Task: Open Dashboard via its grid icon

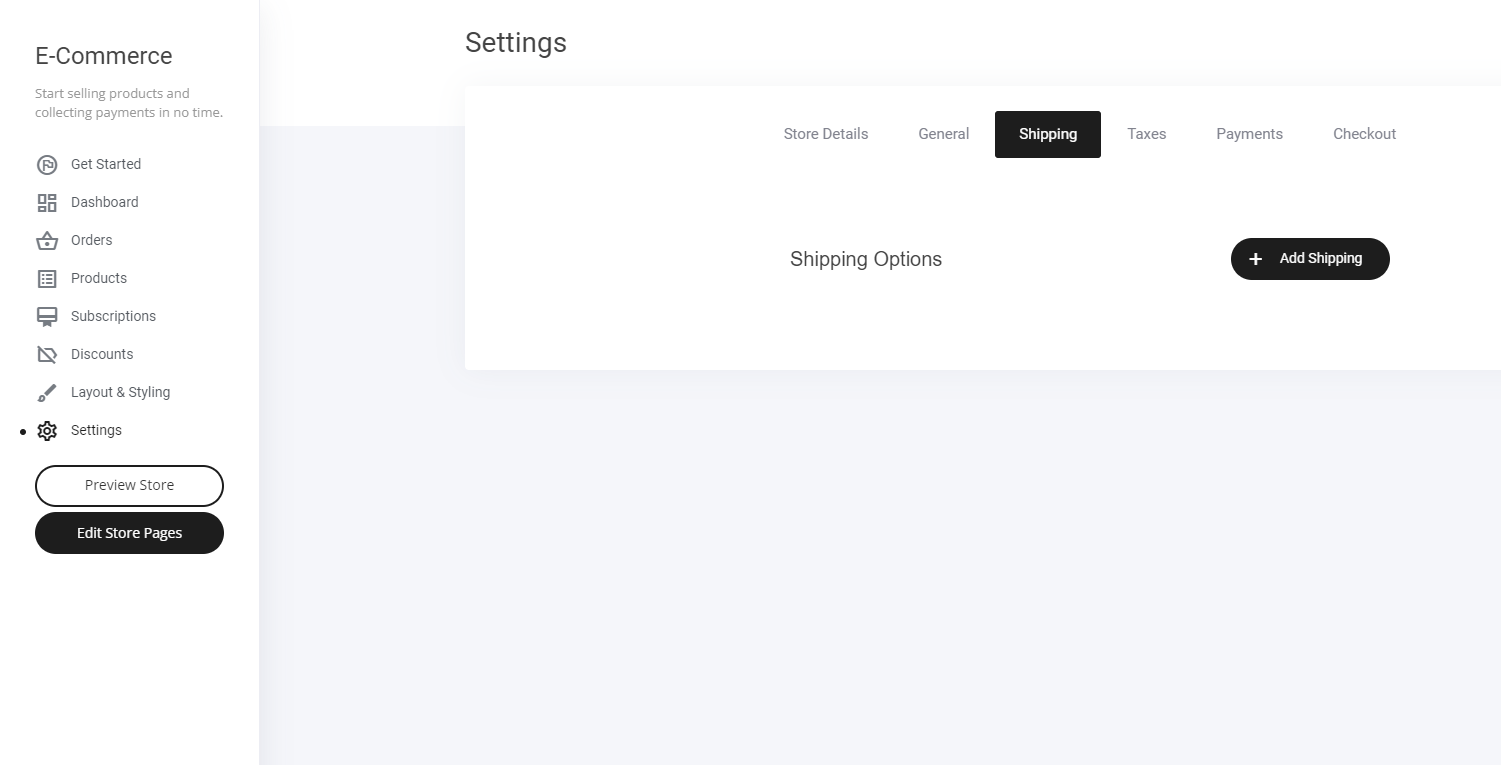Action: click(x=47, y=203)
